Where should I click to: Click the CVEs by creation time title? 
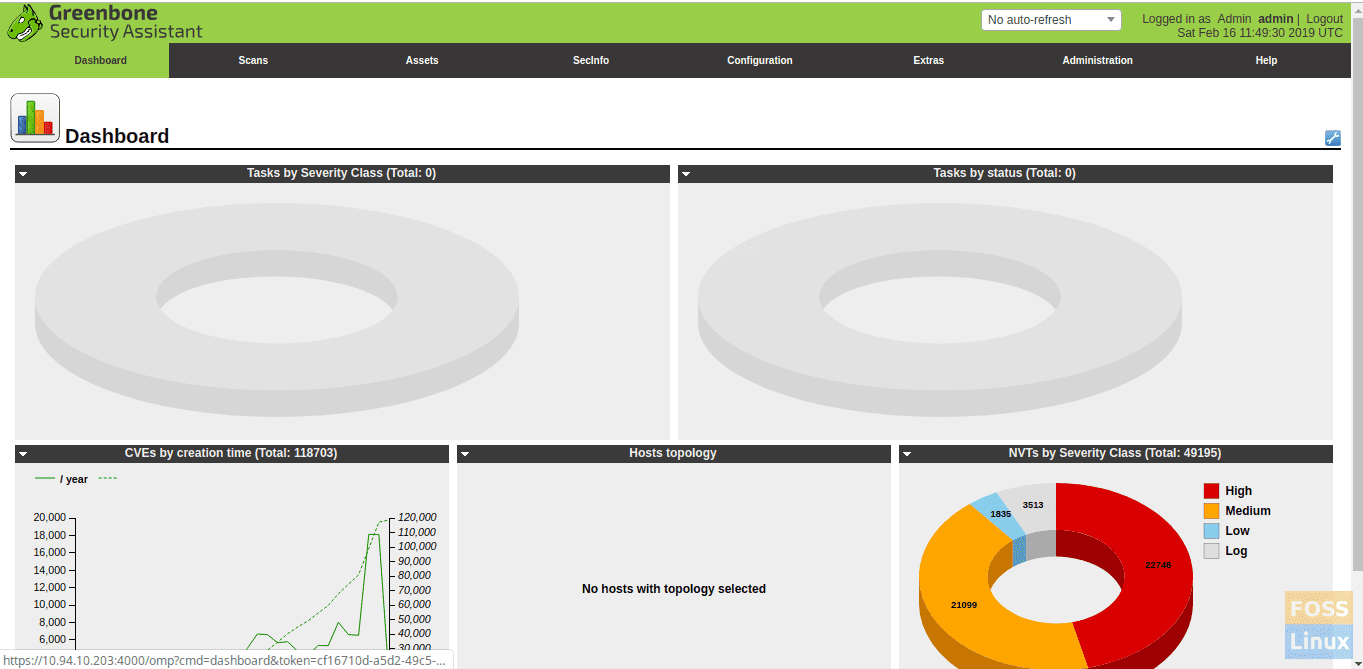(x=231, y=453)
